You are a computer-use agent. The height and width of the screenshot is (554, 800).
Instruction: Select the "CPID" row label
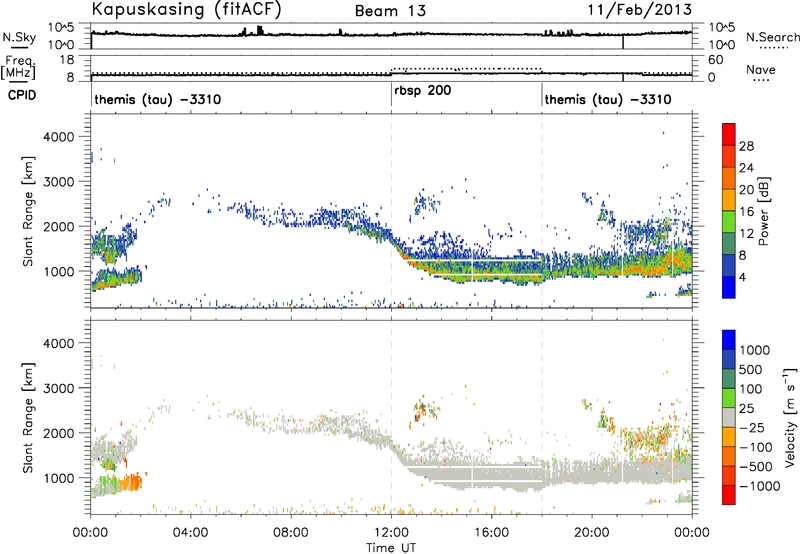click(22, 95)
